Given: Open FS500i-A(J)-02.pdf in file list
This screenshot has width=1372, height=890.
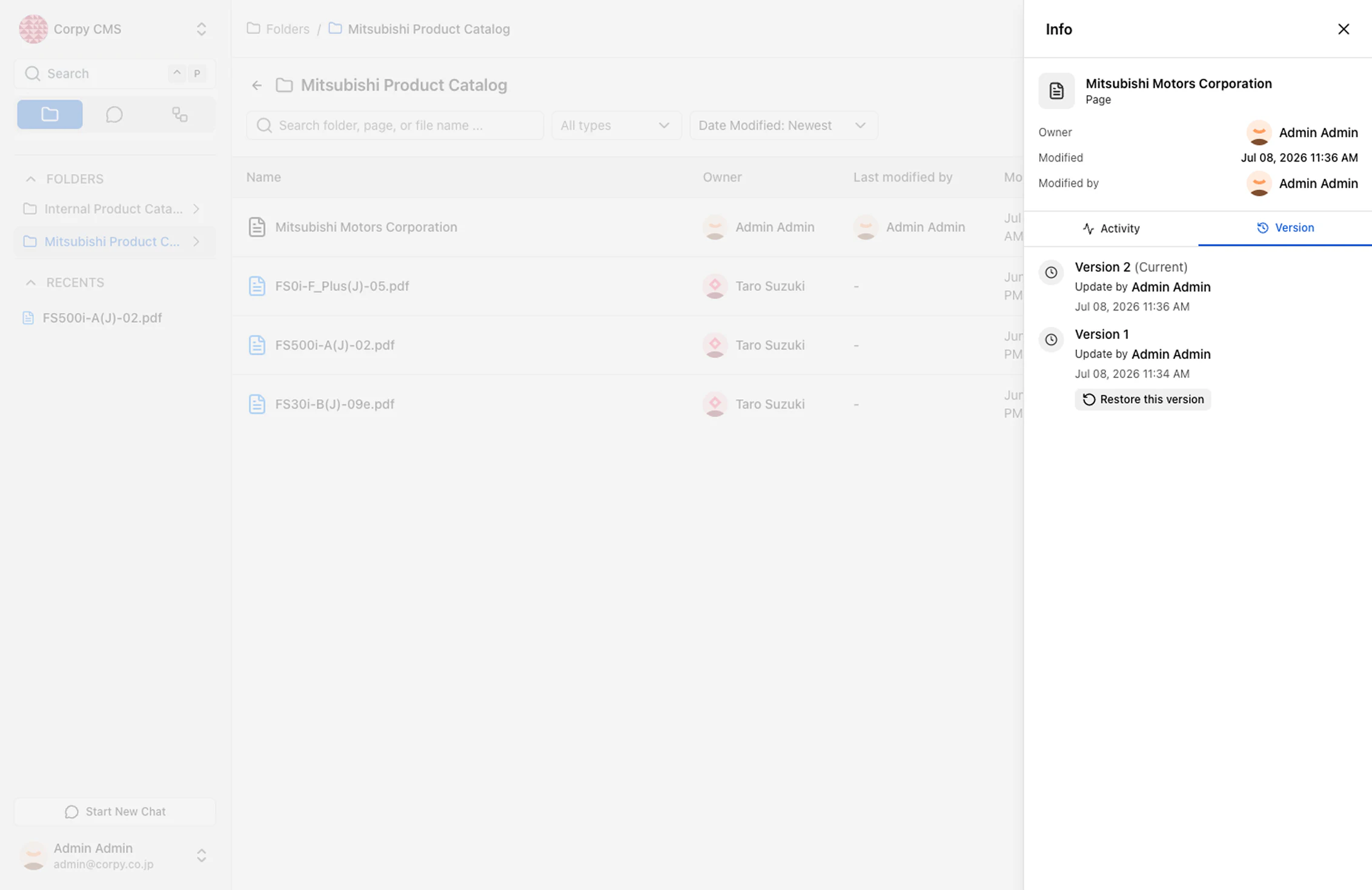Looking at the screenshot, I should pos(335,345).
